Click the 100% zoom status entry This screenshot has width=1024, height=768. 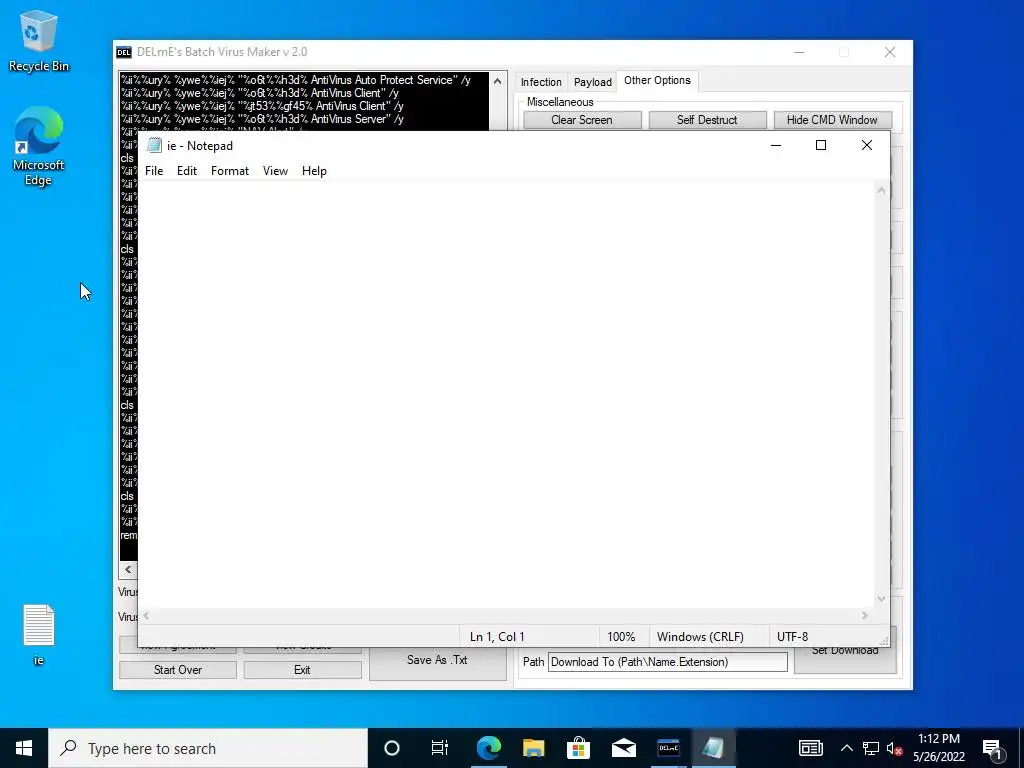[621, 637]
